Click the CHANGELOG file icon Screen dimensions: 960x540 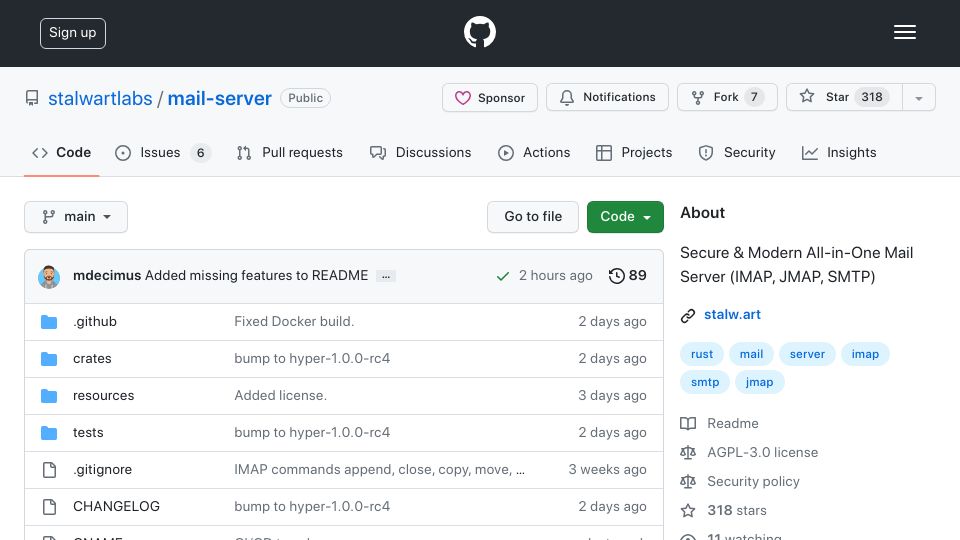pos(49,507)
